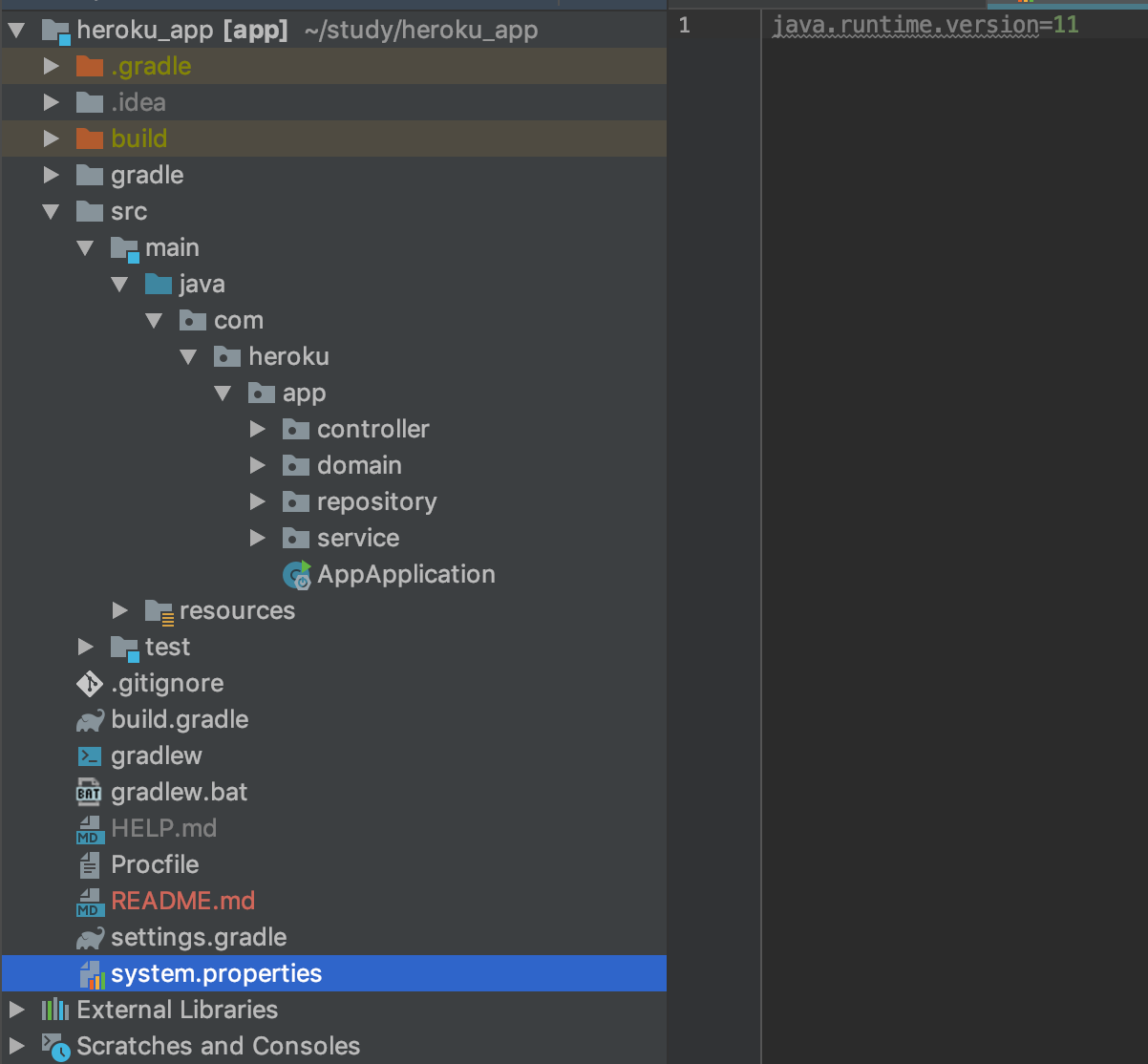Click the orange .gradle folder icon
Screen dimensions: 1148x1064
click(90, 67)
